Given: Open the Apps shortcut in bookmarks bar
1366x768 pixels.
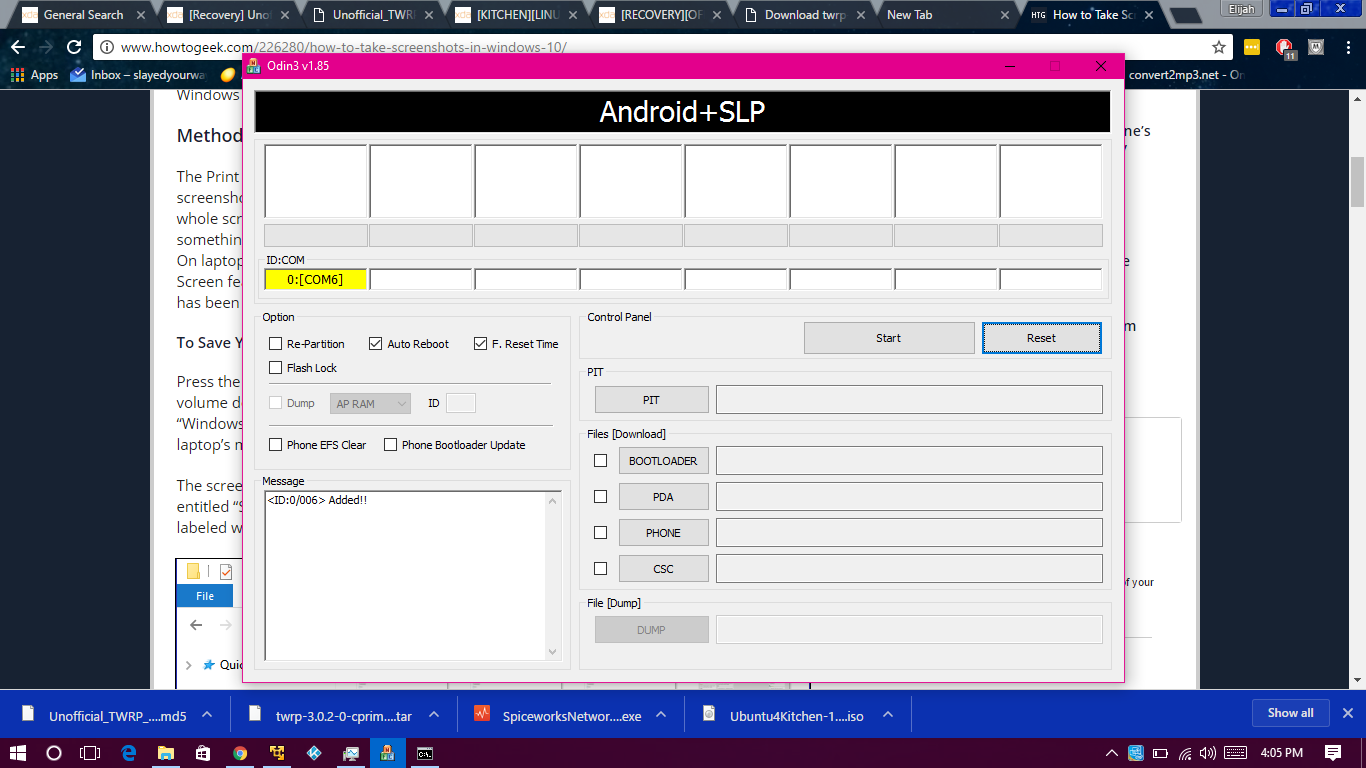Looking at the screenshot, I should click(34, 75).
